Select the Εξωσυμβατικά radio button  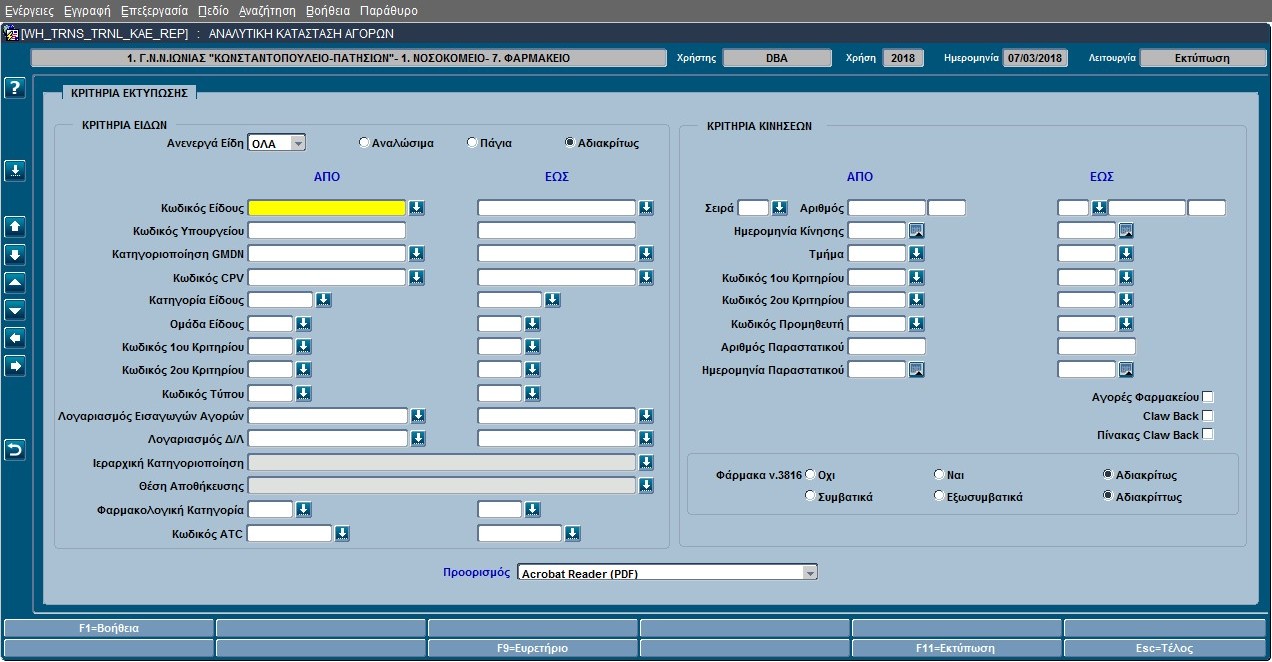pyautogui.click(x=939, y=496)
